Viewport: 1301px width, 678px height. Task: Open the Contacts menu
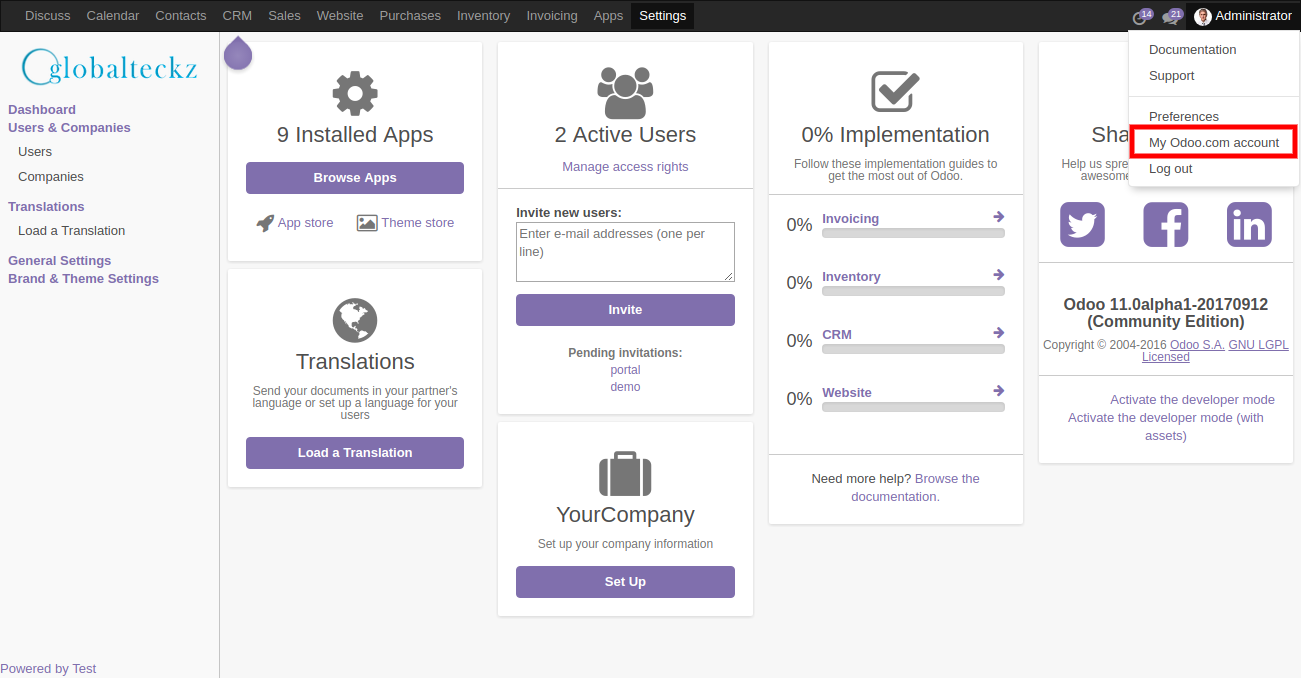click(x=181, y=16)
